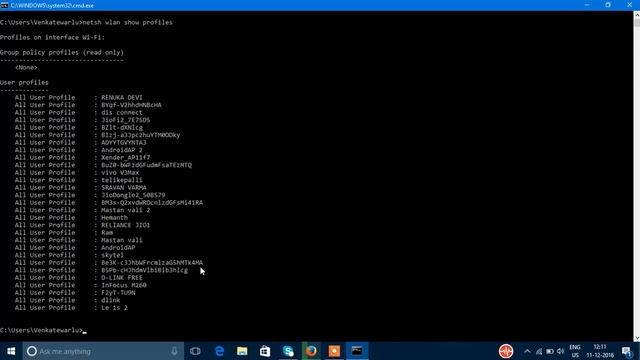This screenshot has height=360, width=640.
Task: Click the cmd.exe window title bar icon
Action: (4, 5)
